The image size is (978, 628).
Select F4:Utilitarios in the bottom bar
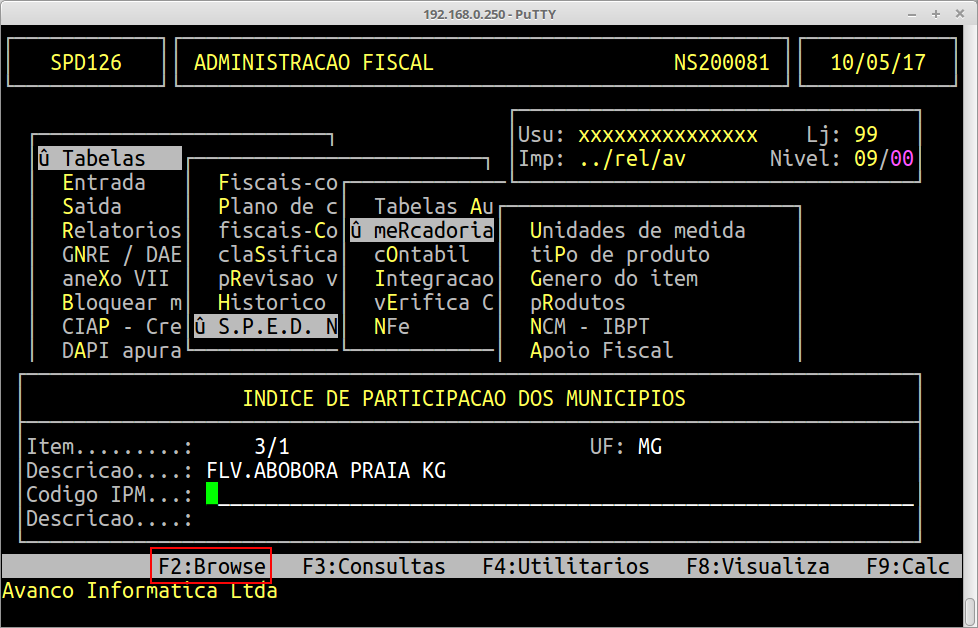(x=565, y=566)
